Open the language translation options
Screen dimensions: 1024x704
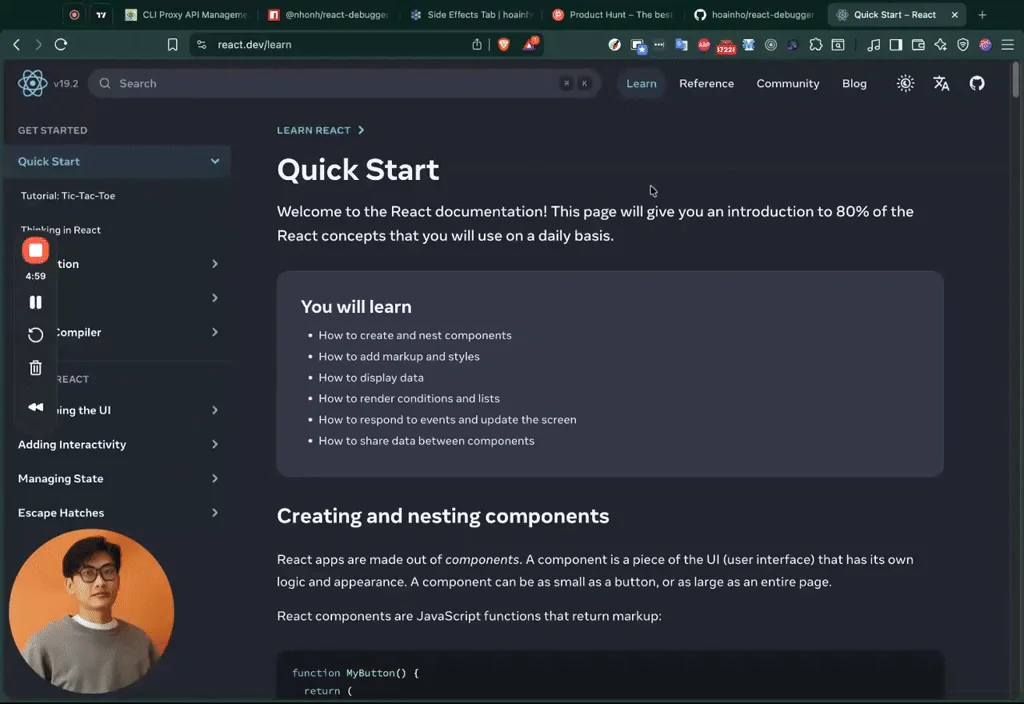pyautogui.click(x=941, y=83)
